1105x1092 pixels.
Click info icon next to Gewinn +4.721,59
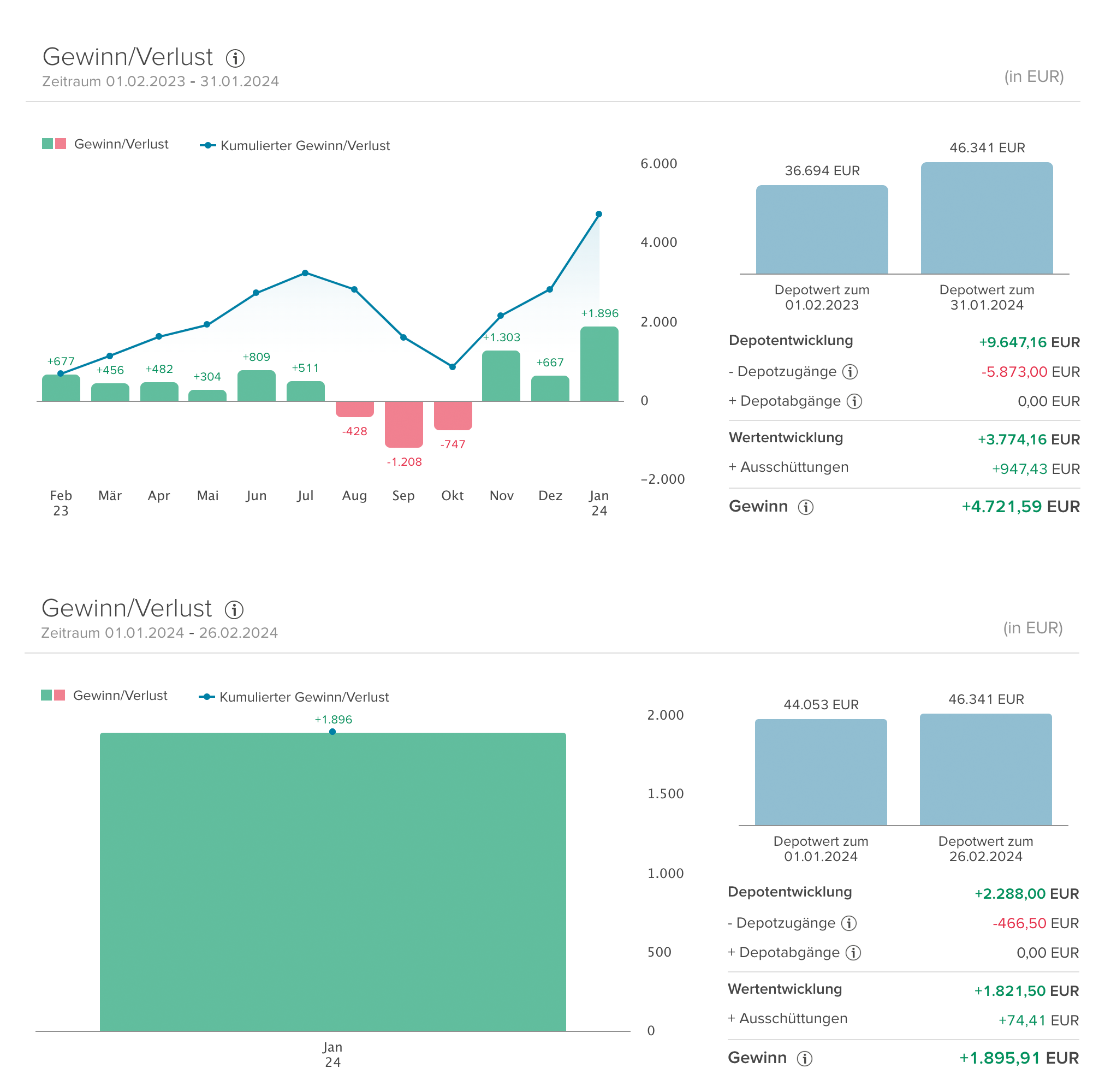click(805, 507)
